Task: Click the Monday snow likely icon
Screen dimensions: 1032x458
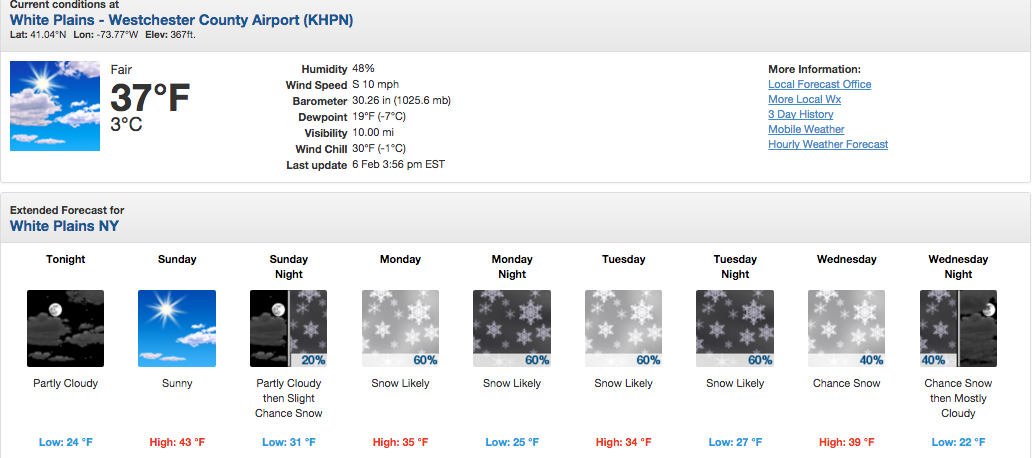Action: click(x=400, y=328)
